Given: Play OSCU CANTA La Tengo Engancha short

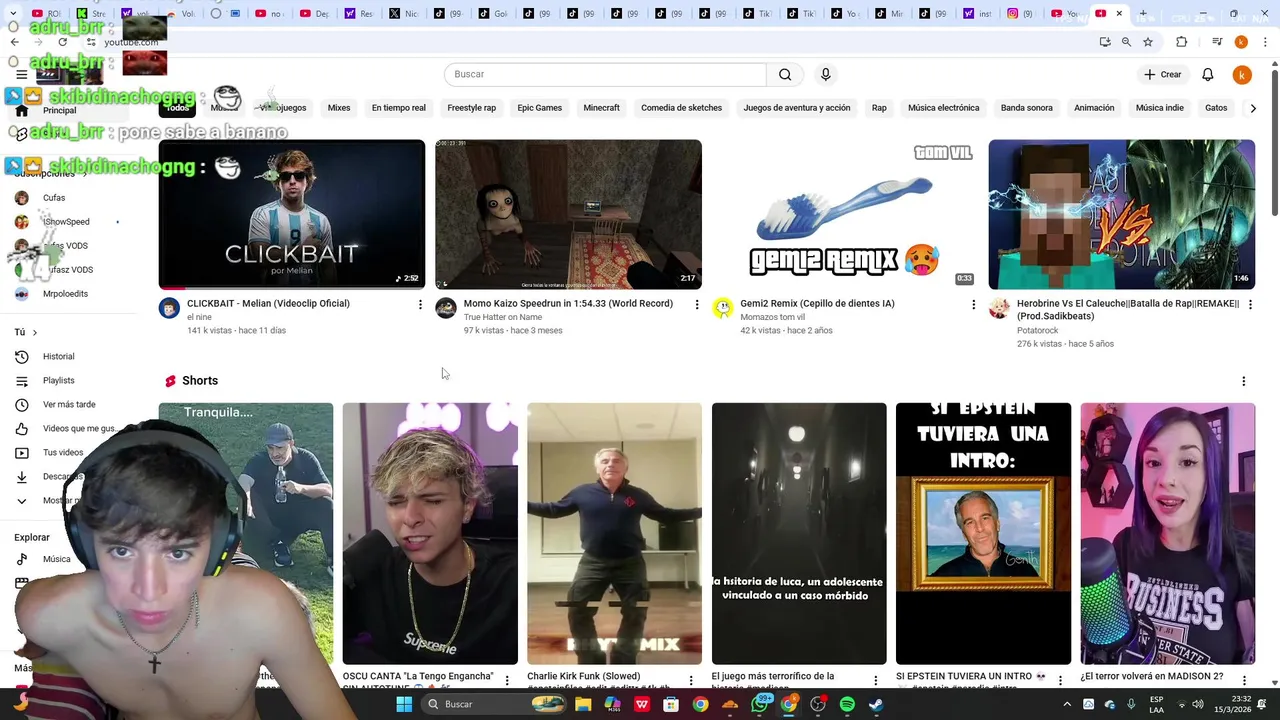Looking at the screenshot, I should 430,533.
